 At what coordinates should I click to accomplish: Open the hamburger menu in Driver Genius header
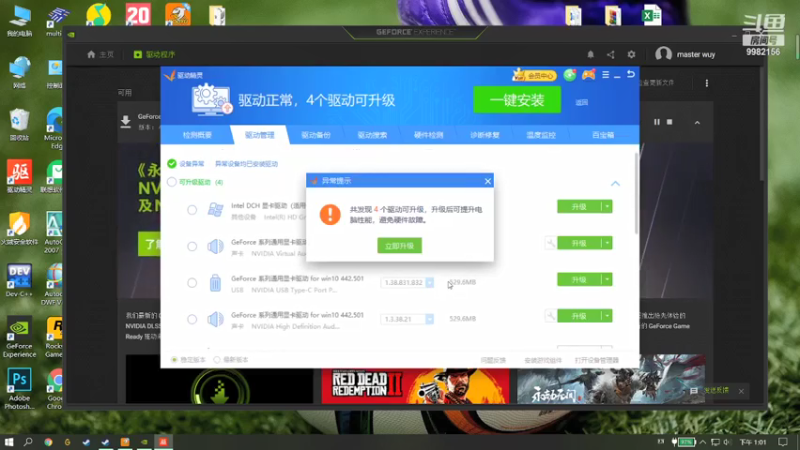(x=606, y=75)
